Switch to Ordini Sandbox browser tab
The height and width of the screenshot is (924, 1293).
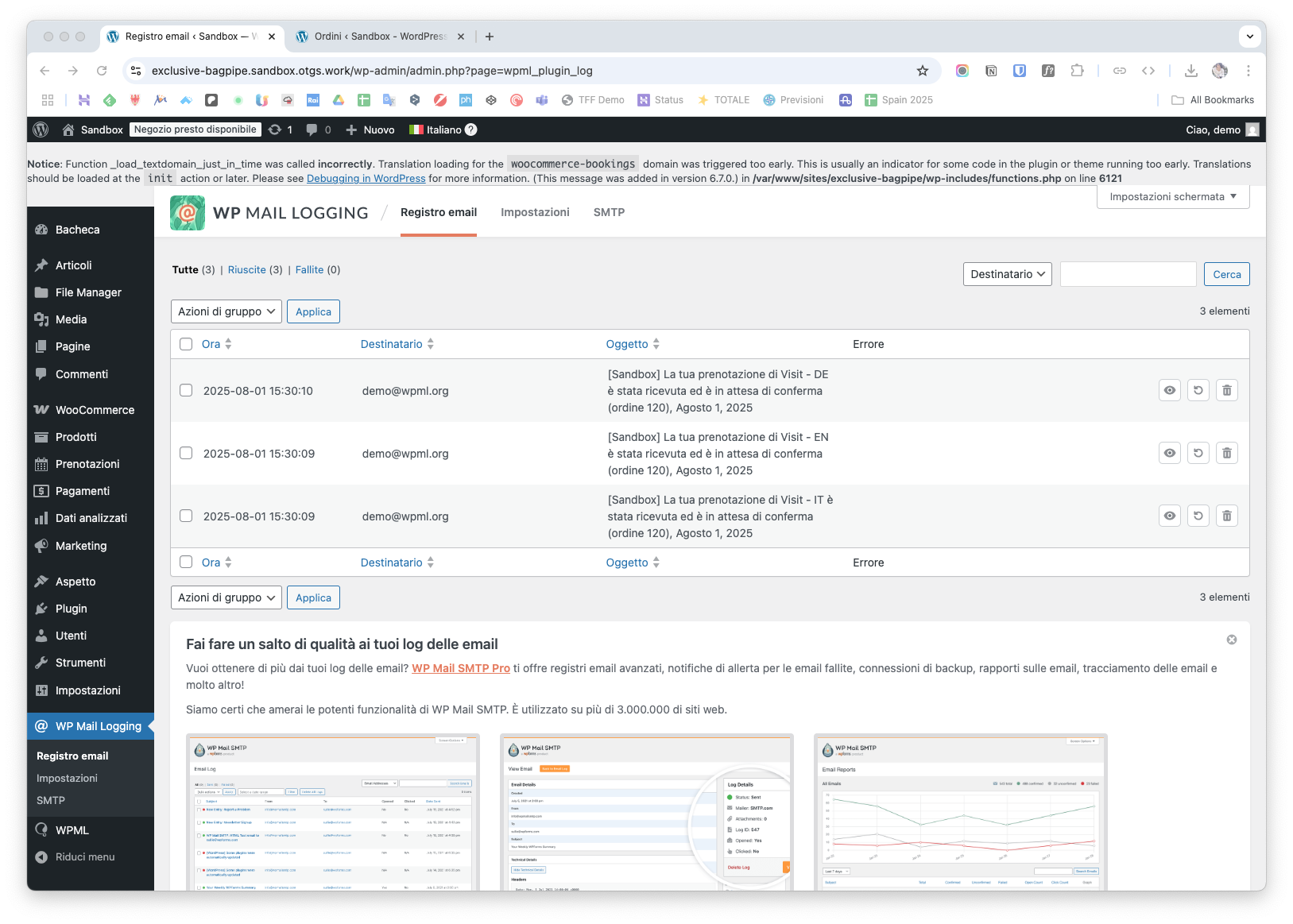click(x=380, y=37)
